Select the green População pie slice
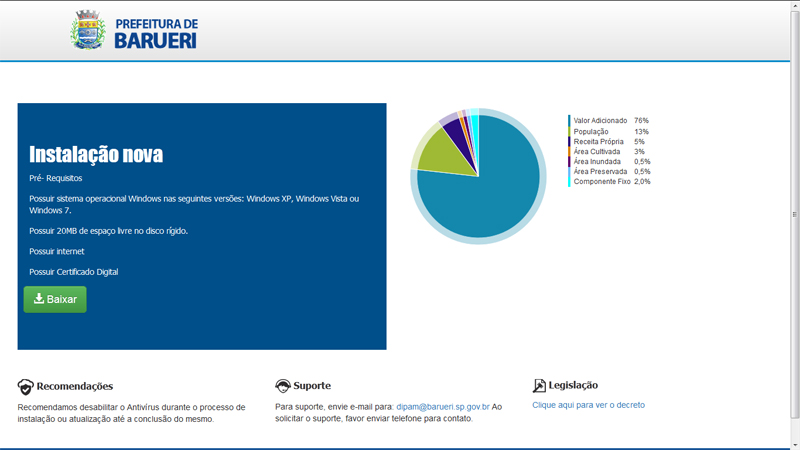Screen dimensions: 800x450 [x=435, y=152]
